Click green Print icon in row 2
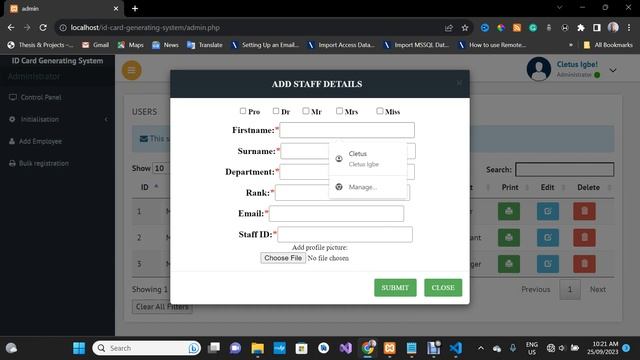 (x=509, y=238)
